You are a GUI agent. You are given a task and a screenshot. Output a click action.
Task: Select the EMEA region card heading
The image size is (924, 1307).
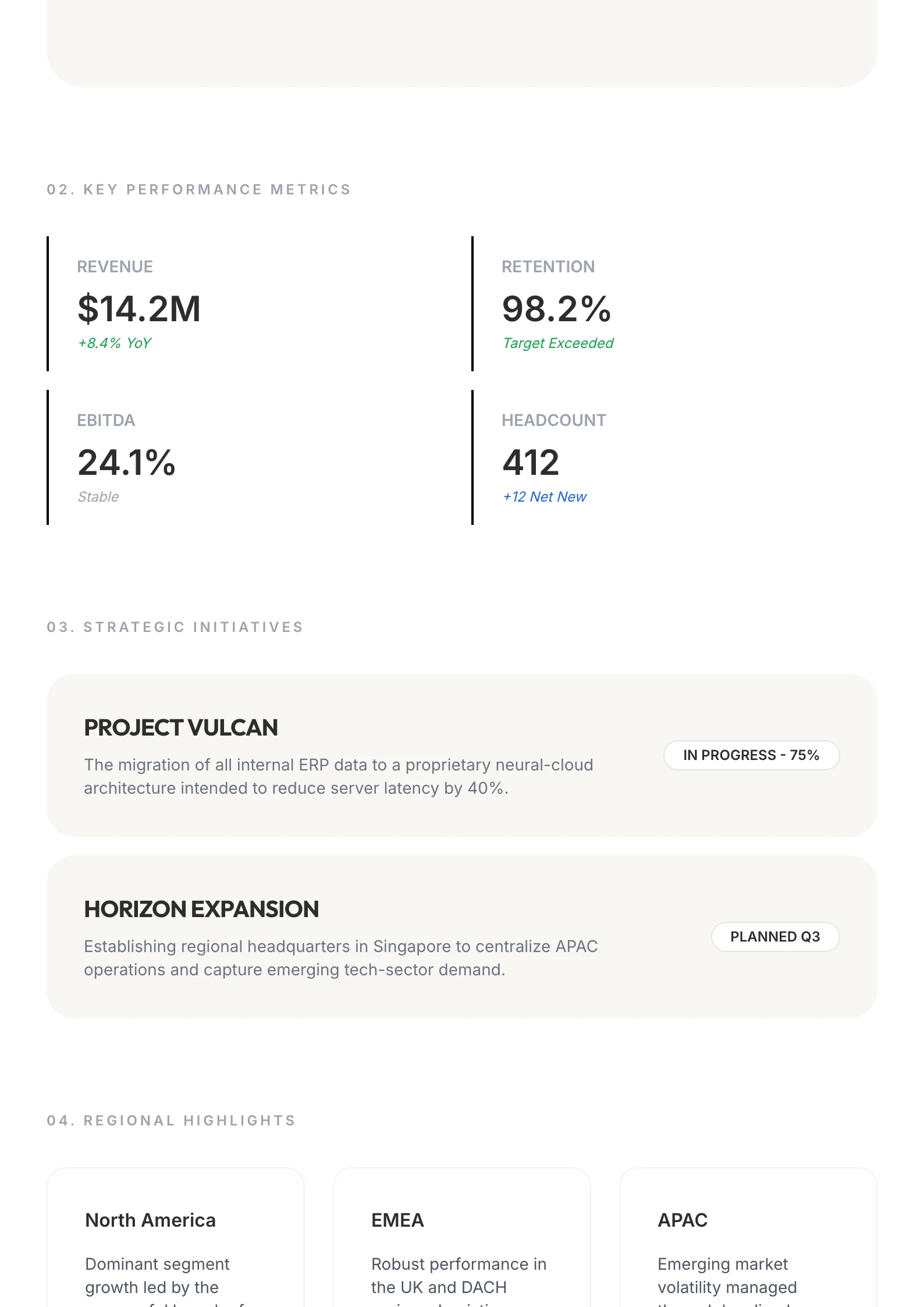397,1220
